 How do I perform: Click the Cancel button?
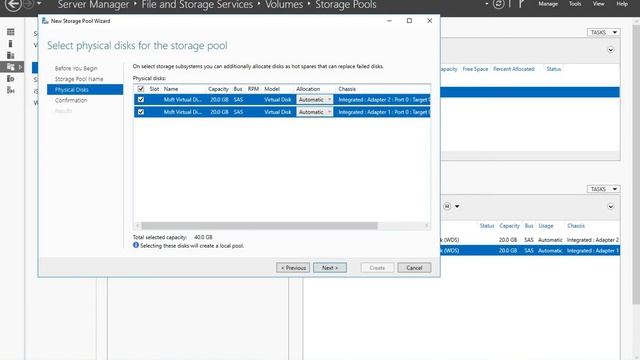point(414,268)
